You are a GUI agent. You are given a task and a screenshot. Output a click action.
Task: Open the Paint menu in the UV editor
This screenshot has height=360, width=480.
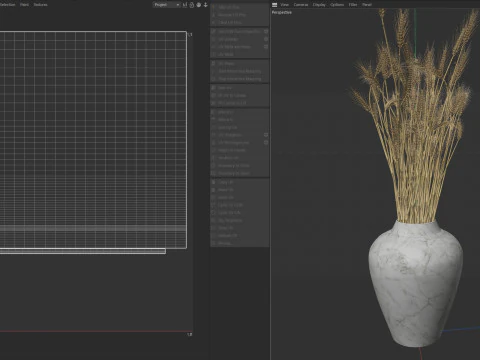(24, 5)
